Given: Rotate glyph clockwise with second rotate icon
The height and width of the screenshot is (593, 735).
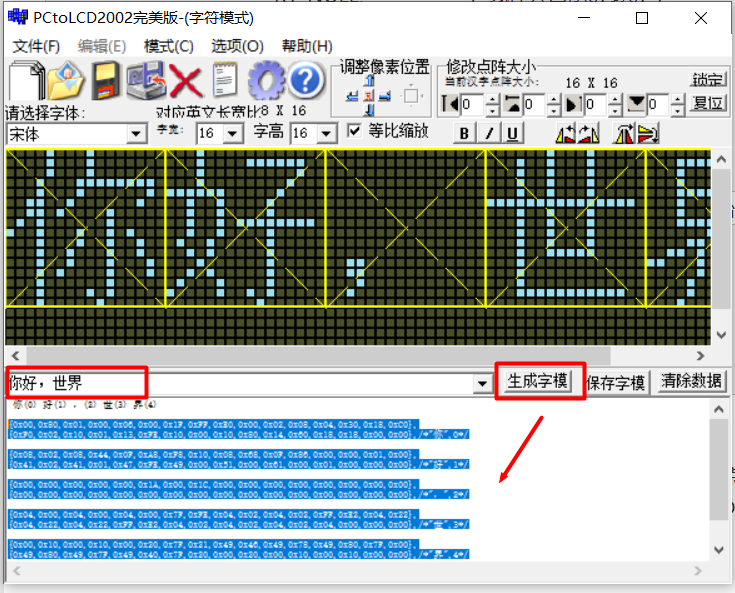Looking at the screenshot, I should pos(588,134).
